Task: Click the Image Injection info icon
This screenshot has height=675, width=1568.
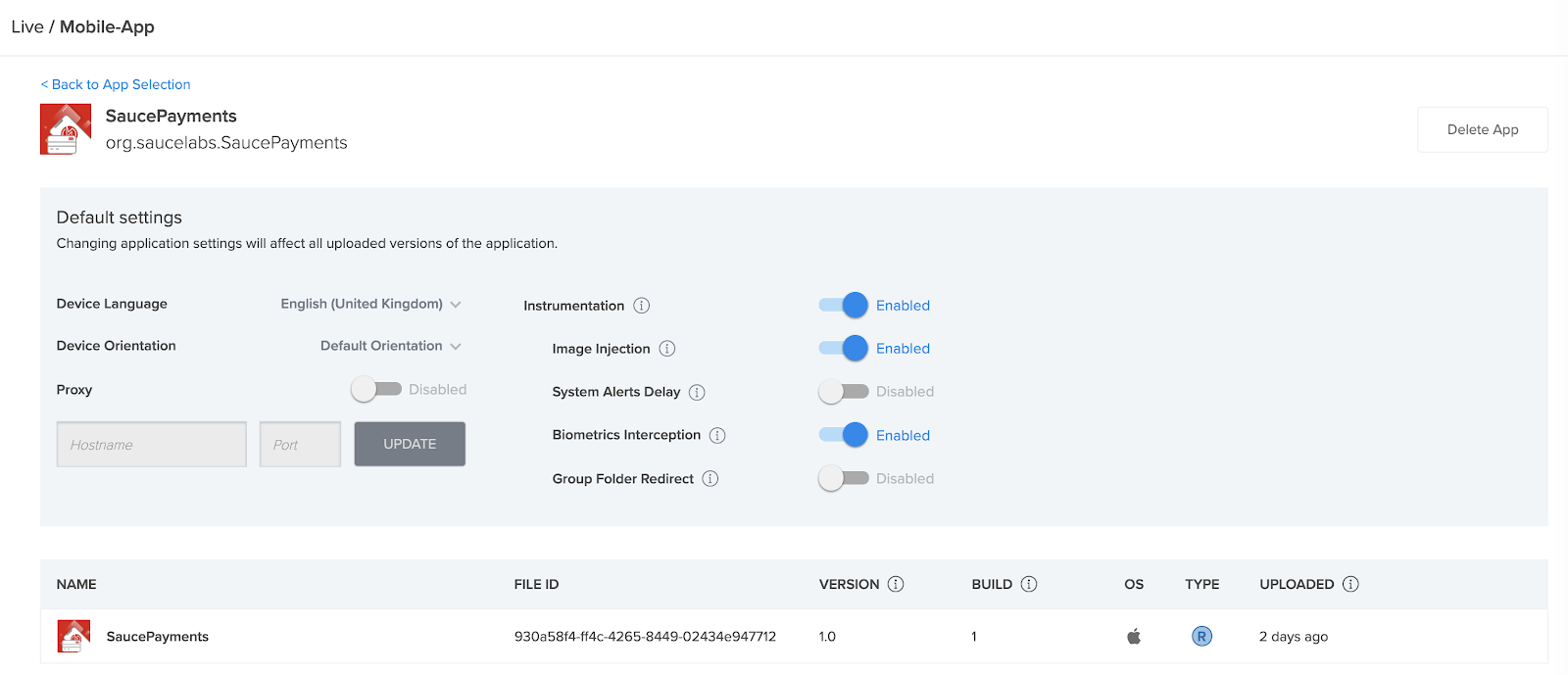Action: coord(666,349)
